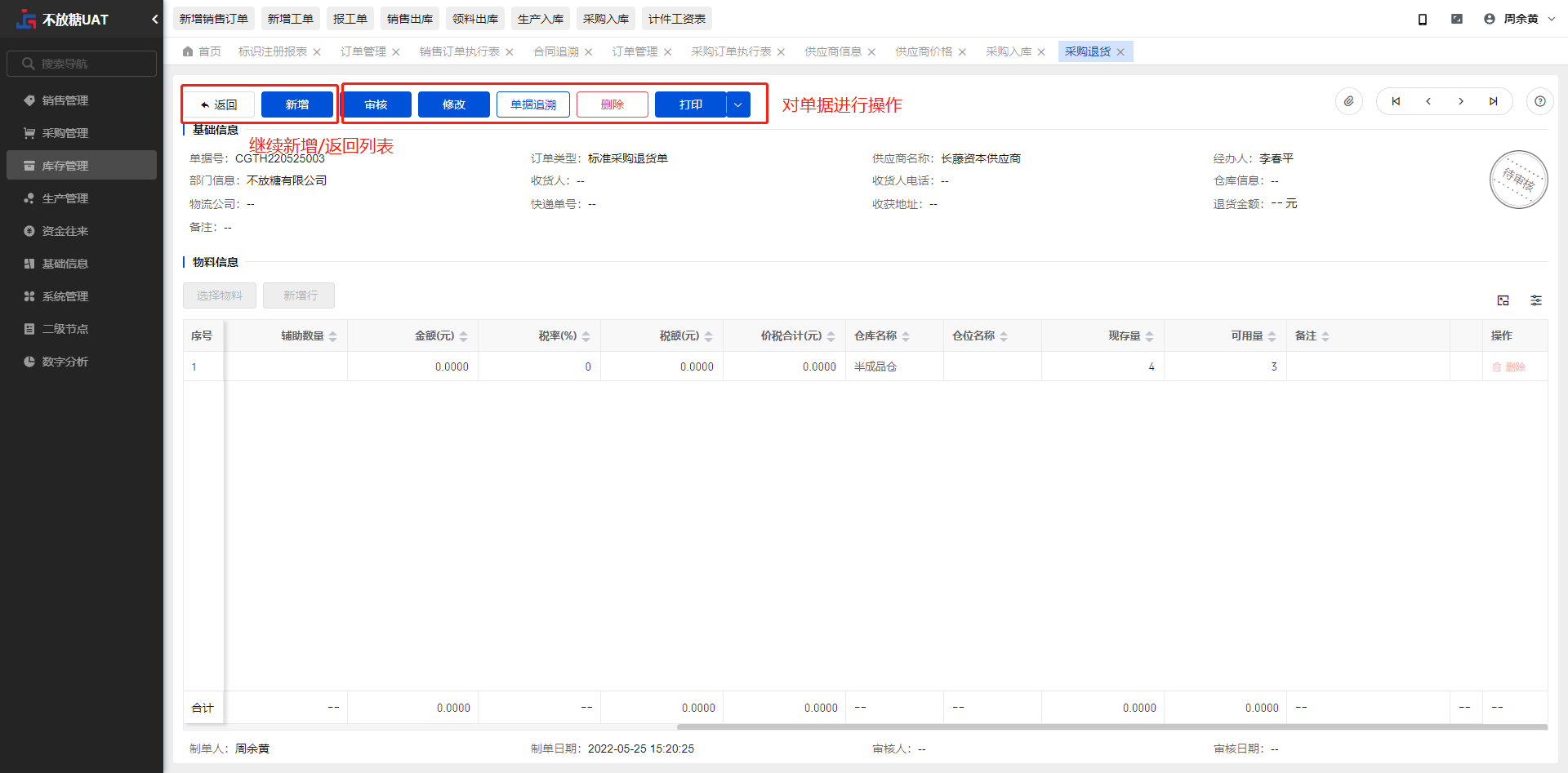Click the 采购入库 shortcut
1568x773 pixels.
(x=606, y=19)
